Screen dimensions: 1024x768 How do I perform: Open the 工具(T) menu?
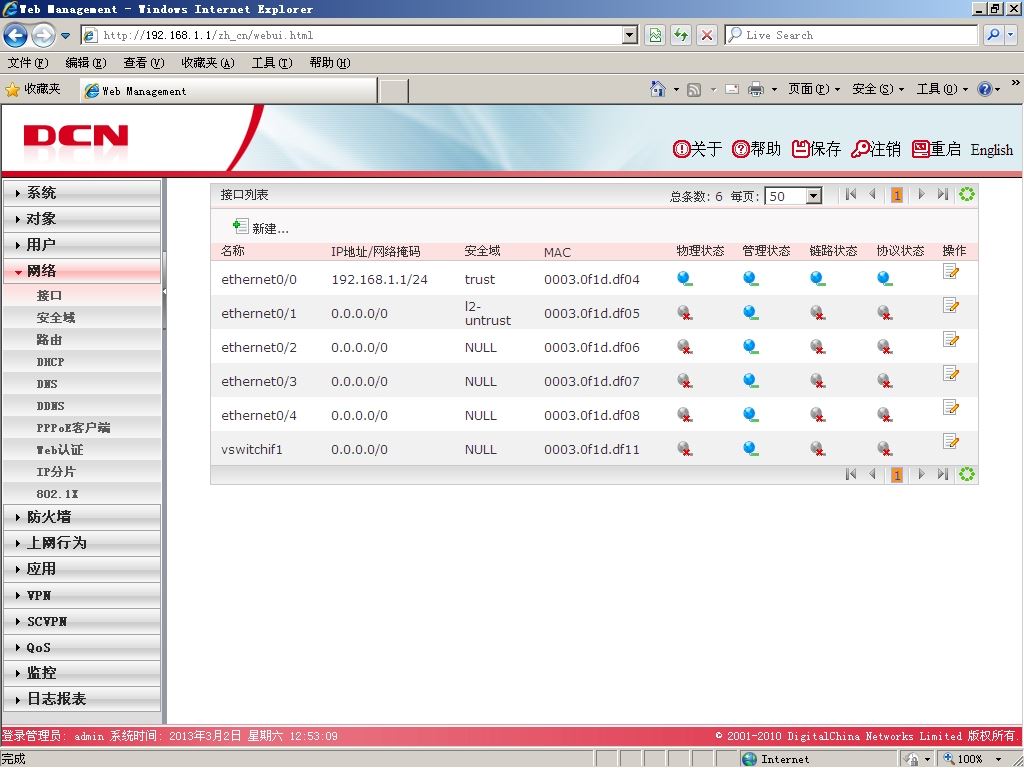[x=272, y=63]
